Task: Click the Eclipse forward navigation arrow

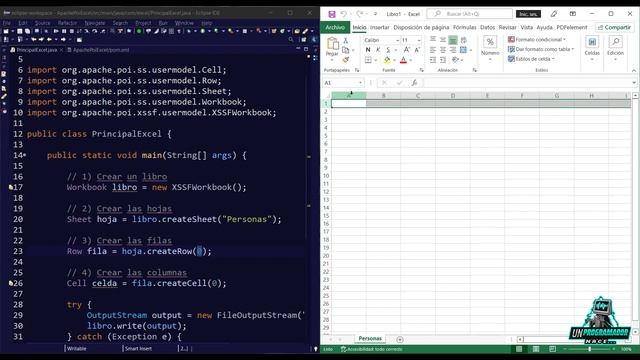Action: click(x=63, y=40)
